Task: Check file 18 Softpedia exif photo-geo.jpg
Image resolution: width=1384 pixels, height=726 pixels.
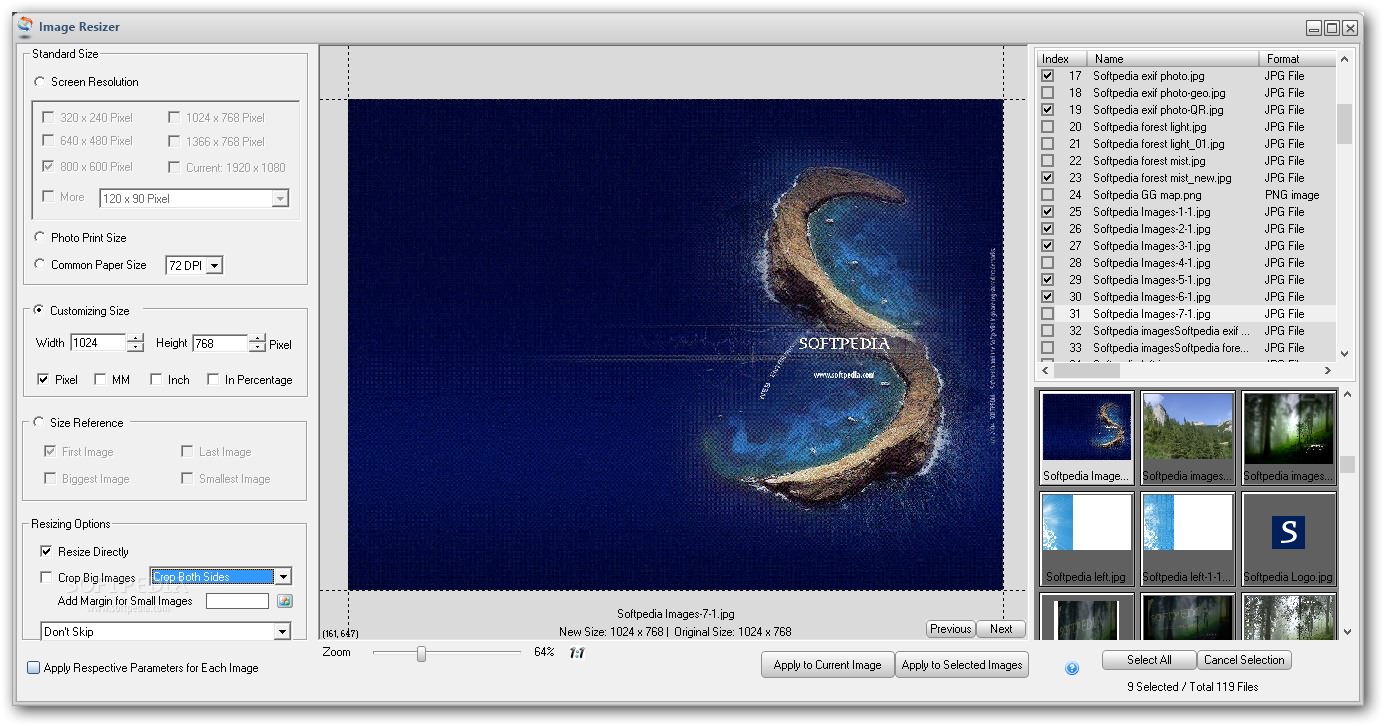Action: [1048, 93]
